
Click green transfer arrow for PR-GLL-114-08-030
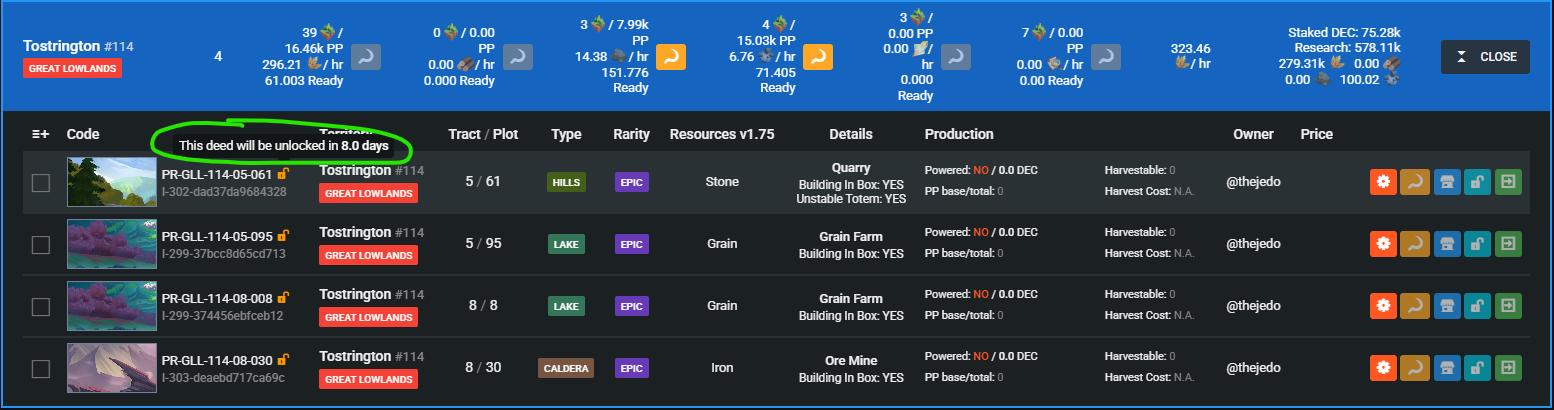[1508, 368]
